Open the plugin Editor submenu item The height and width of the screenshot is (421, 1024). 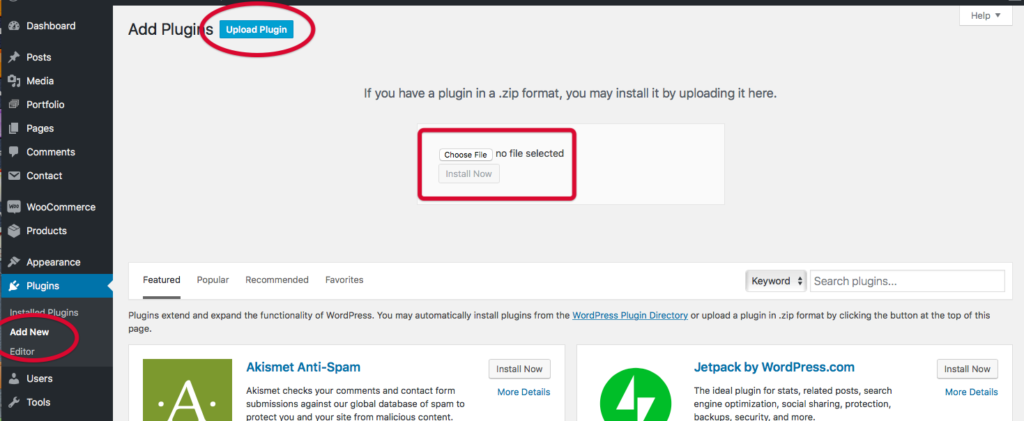(22, 352)
